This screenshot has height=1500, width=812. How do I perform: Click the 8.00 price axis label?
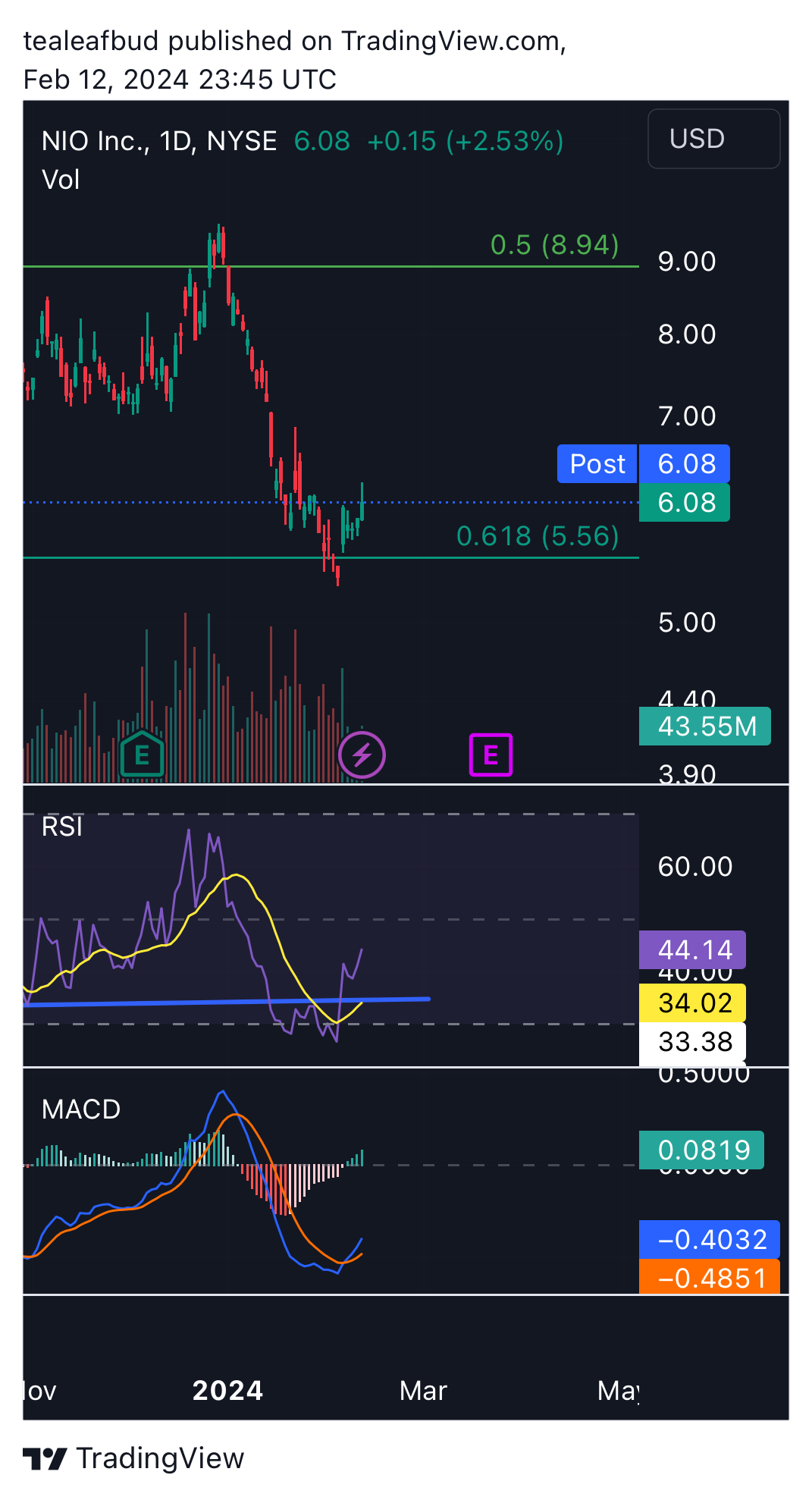pyautogui.click(x=687, y=334)
